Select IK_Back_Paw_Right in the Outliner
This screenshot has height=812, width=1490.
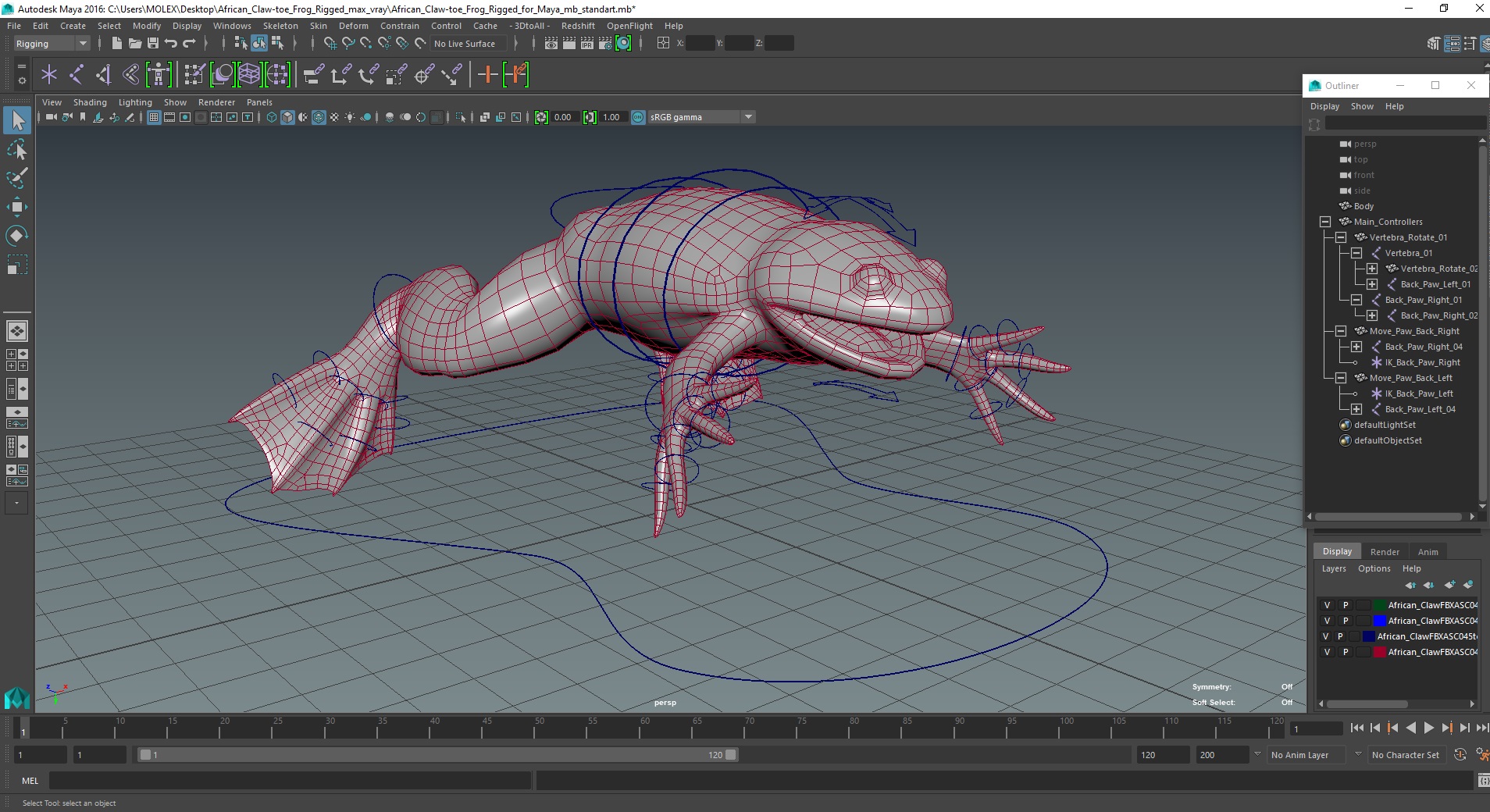click(x=1422, y=362)
